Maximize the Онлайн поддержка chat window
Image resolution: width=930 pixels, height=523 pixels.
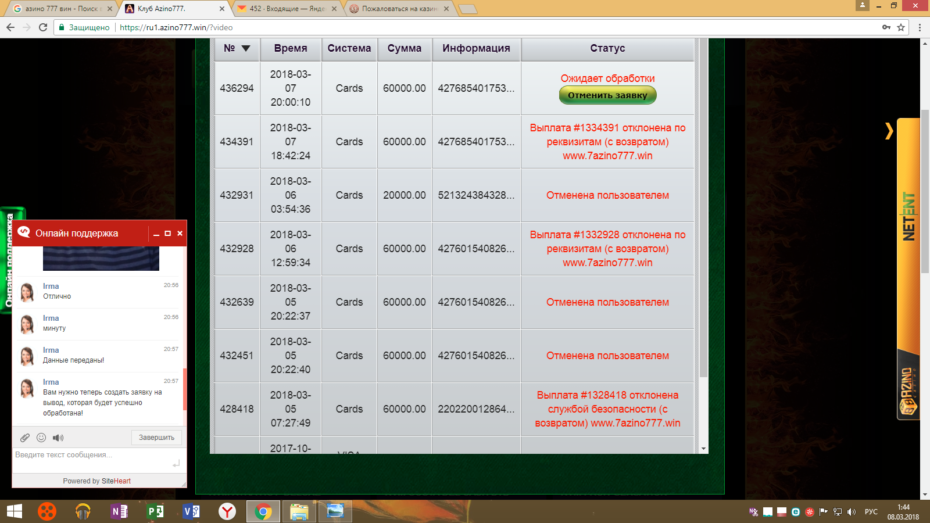[168, 234]
